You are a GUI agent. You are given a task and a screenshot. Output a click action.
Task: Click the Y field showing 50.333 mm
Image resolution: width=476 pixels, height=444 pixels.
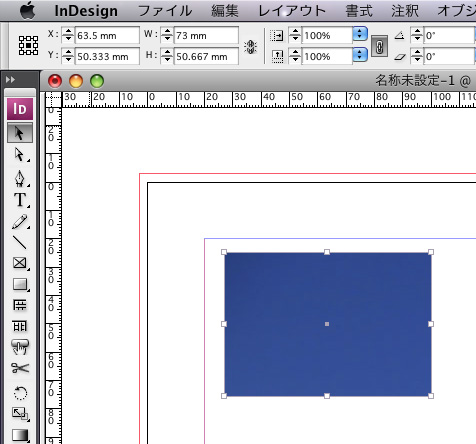point(107,56)
